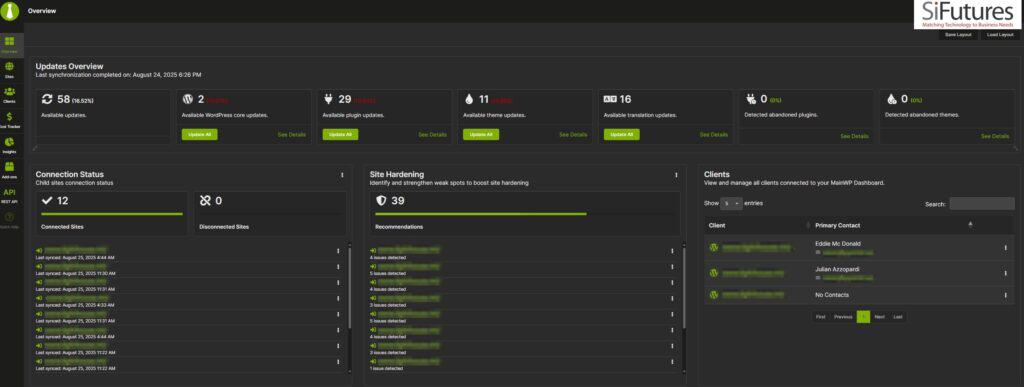
Task: Click the broken link icon for disconnected sites
Action: 204,200
